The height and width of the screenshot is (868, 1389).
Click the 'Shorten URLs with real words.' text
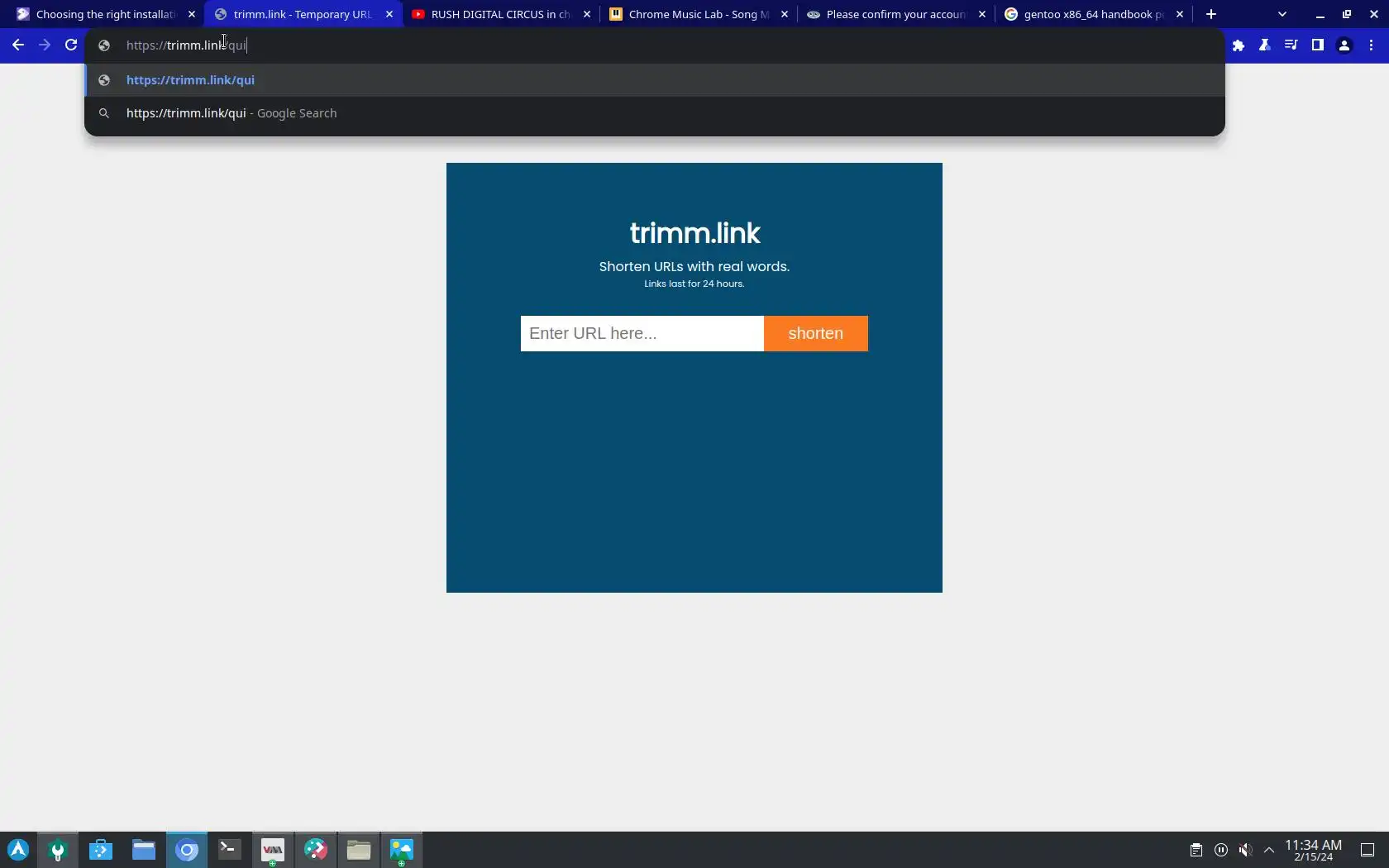[x=694, y=266]
